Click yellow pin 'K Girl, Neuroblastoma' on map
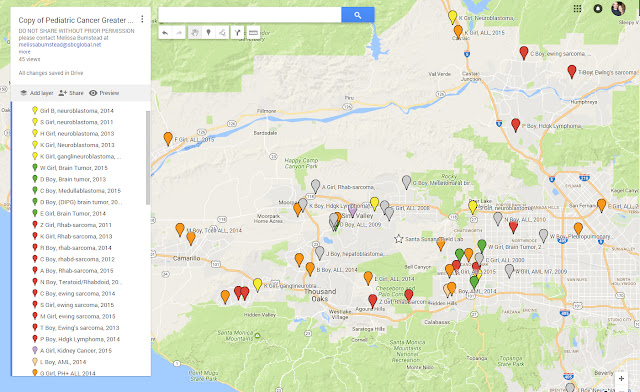This screenshot has height=392, width=640. coord(452,17)
